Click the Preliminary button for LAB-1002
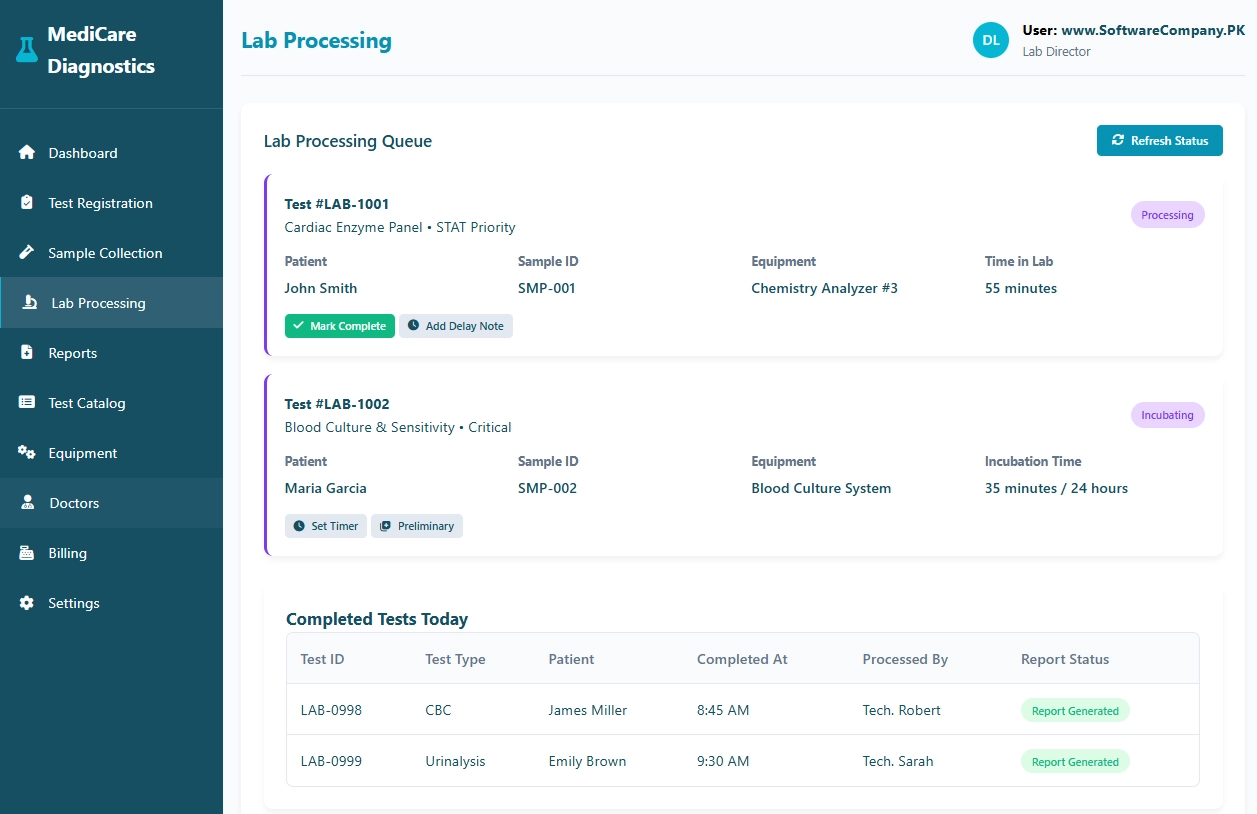The height and width of the screenshot is (814, 1257). [x=417, y=526]
